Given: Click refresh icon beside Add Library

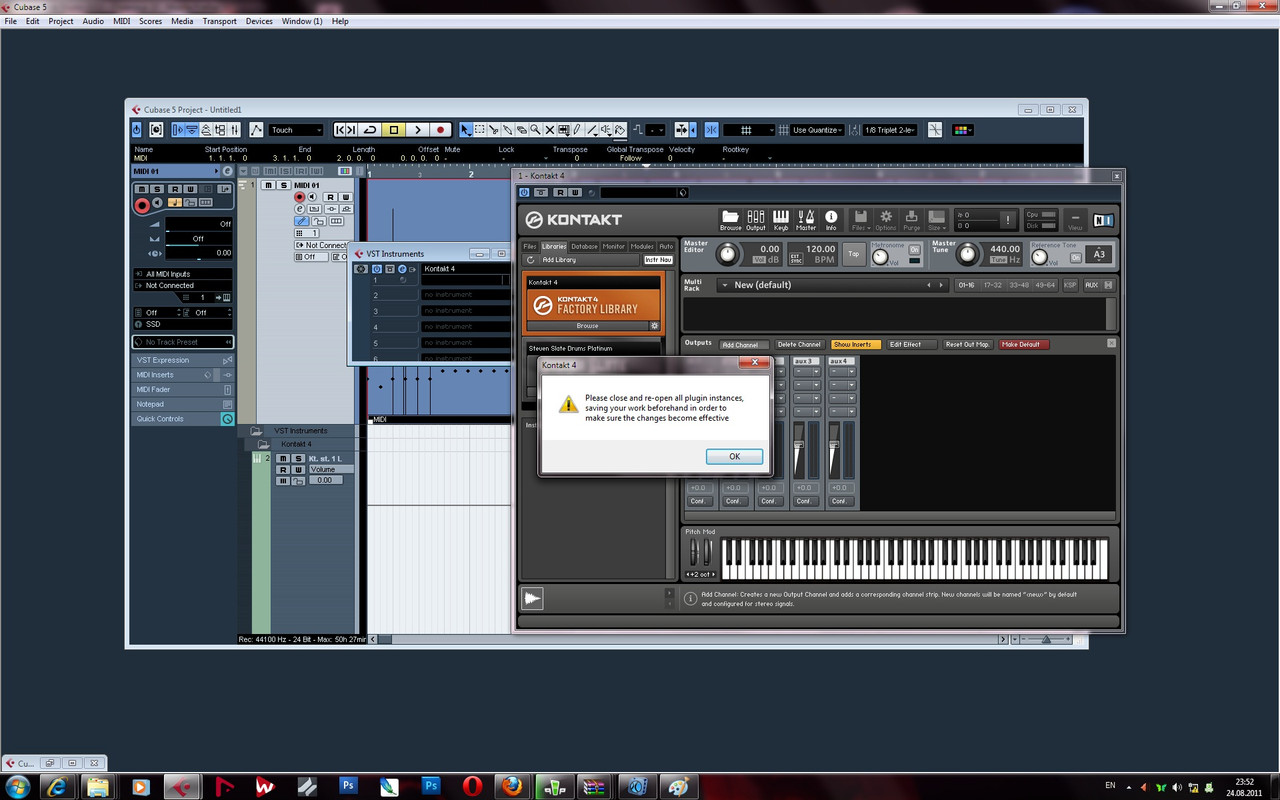Looking at the screenshot, I should click(531, 260).
